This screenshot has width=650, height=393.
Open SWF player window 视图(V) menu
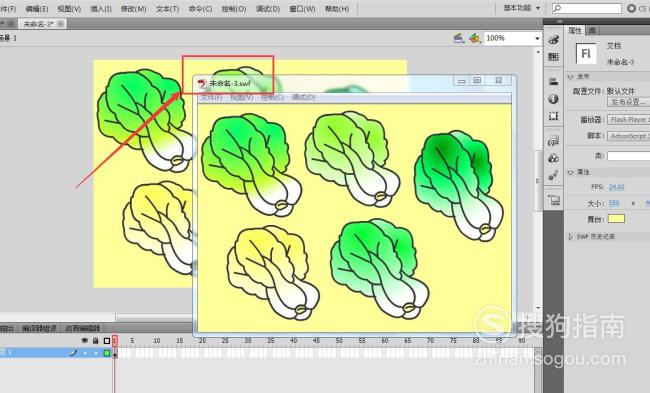tap(242, 97)
